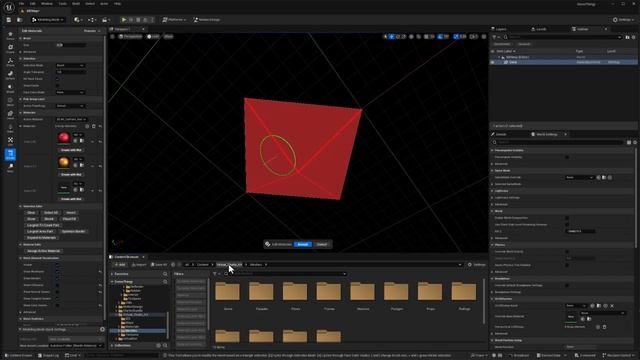Add element to the Materials array
Viewport: 640px width, 360px height.
(x=87, y=126)
